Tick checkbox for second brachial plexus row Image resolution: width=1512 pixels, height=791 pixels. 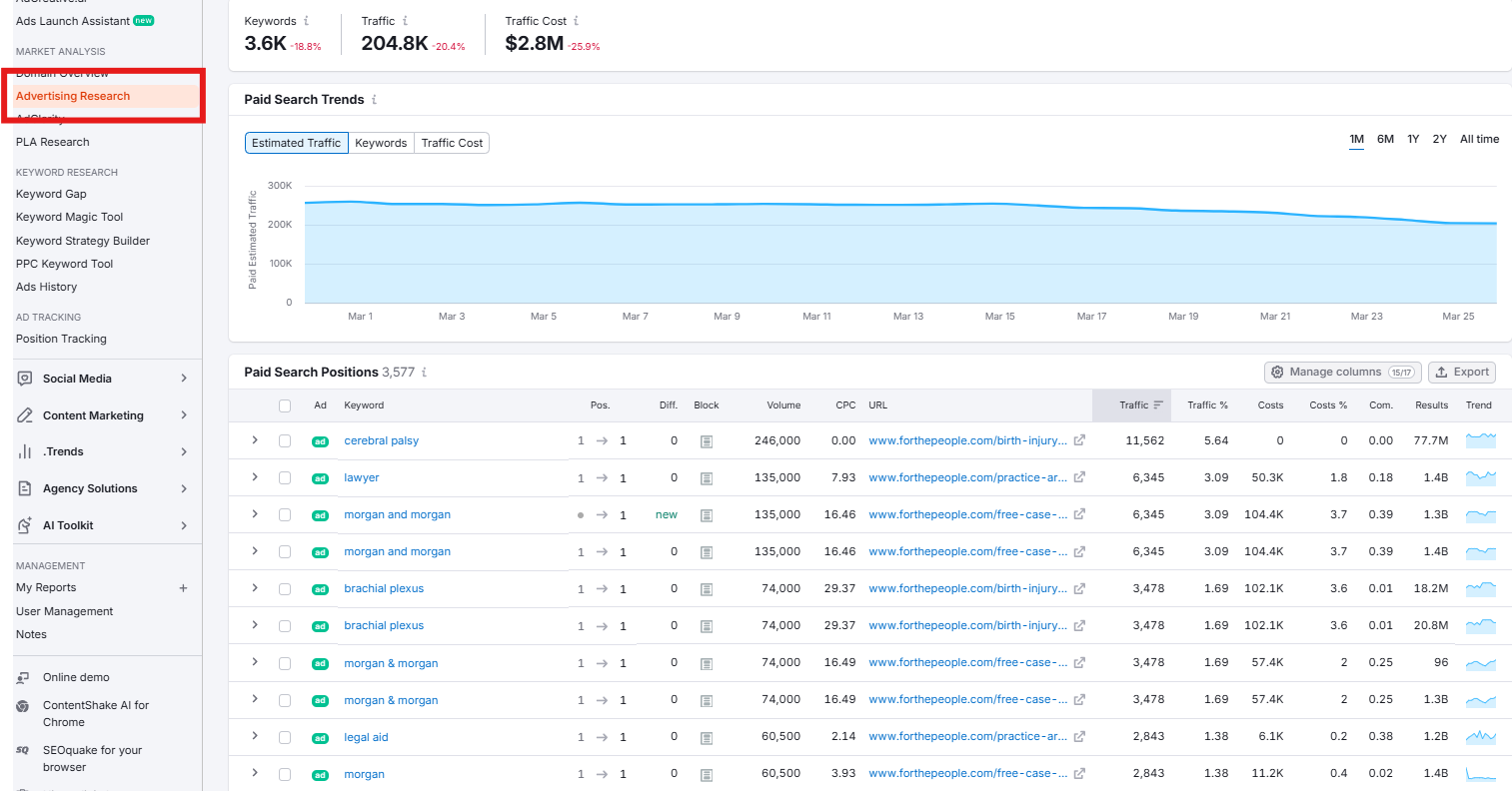pyautogui.click(x=285, y=626)
